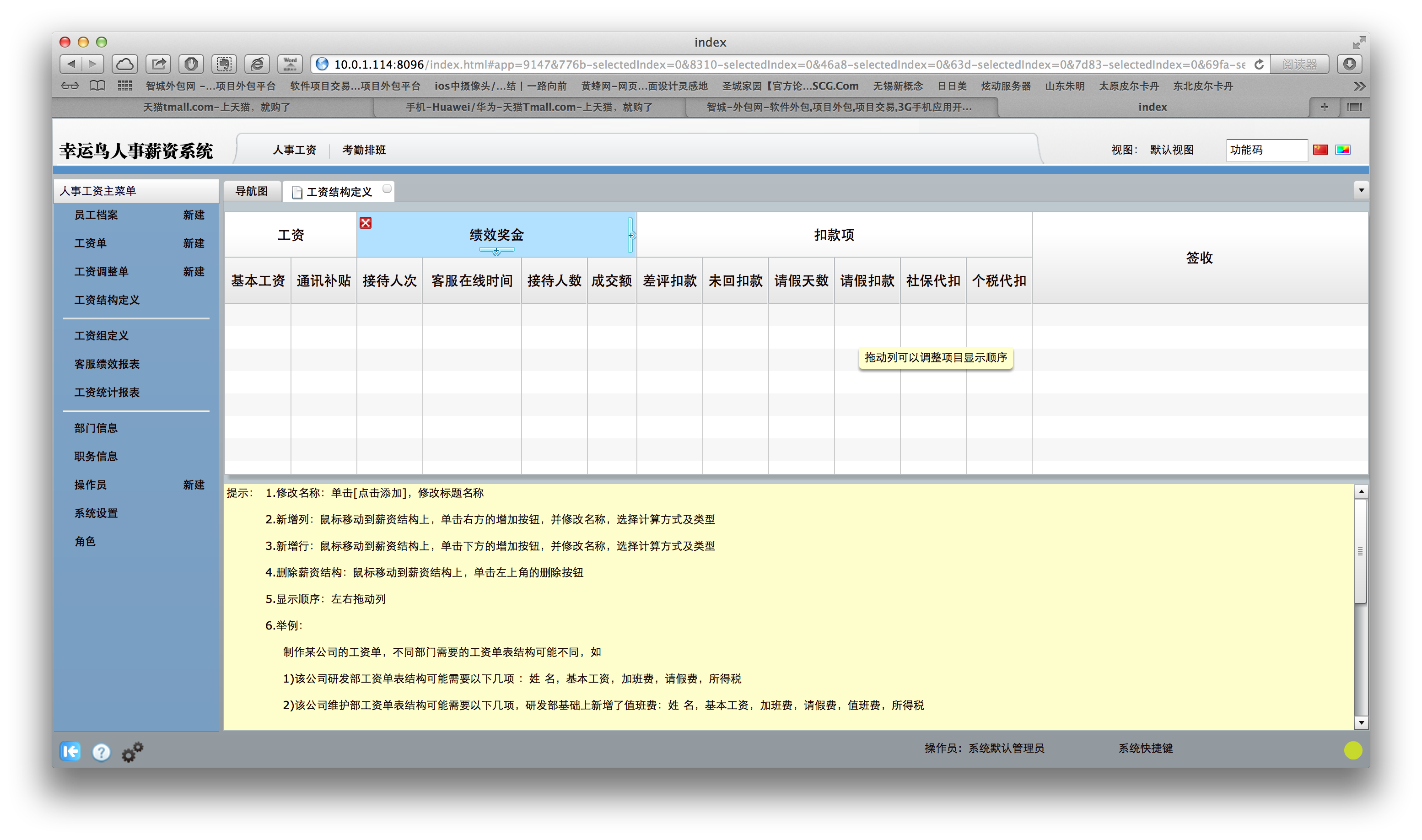The height and width of the screenshot is (840, 1422).
Task: Close the 工资结构定义 tab with its round button
Action: click(387, 188)
